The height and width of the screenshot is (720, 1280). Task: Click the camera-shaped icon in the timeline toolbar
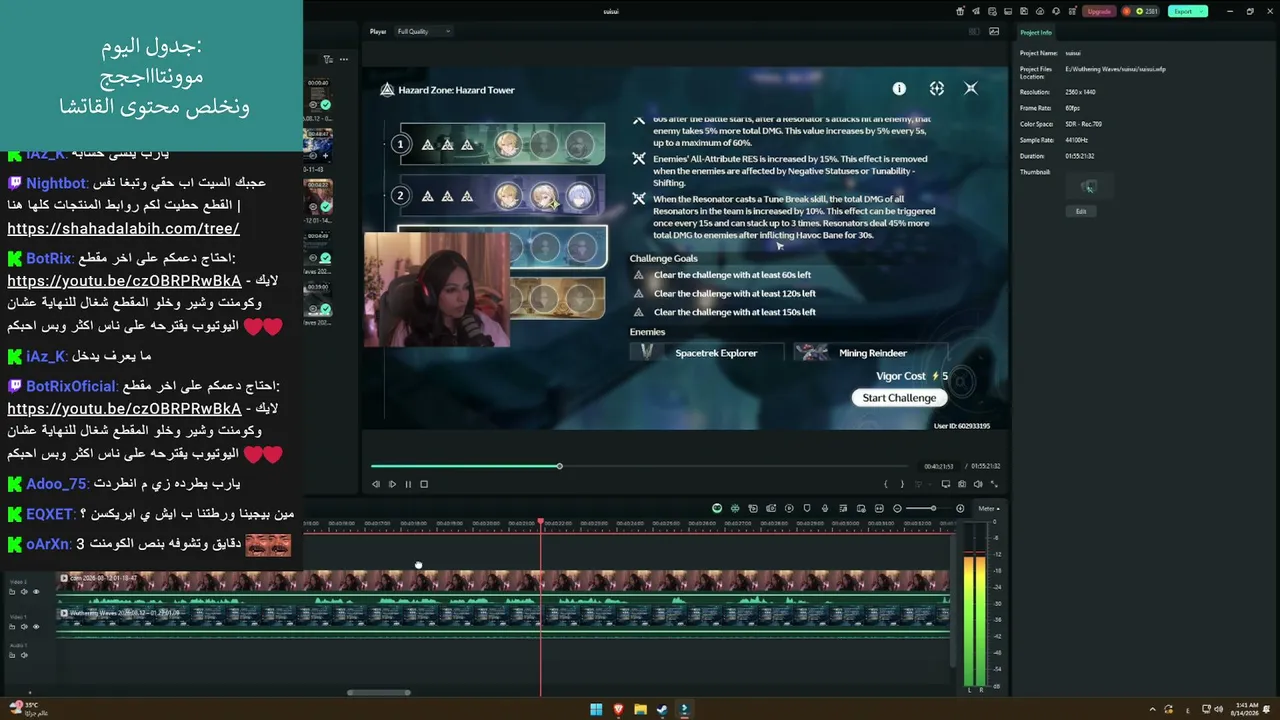(x=771, y=508)
